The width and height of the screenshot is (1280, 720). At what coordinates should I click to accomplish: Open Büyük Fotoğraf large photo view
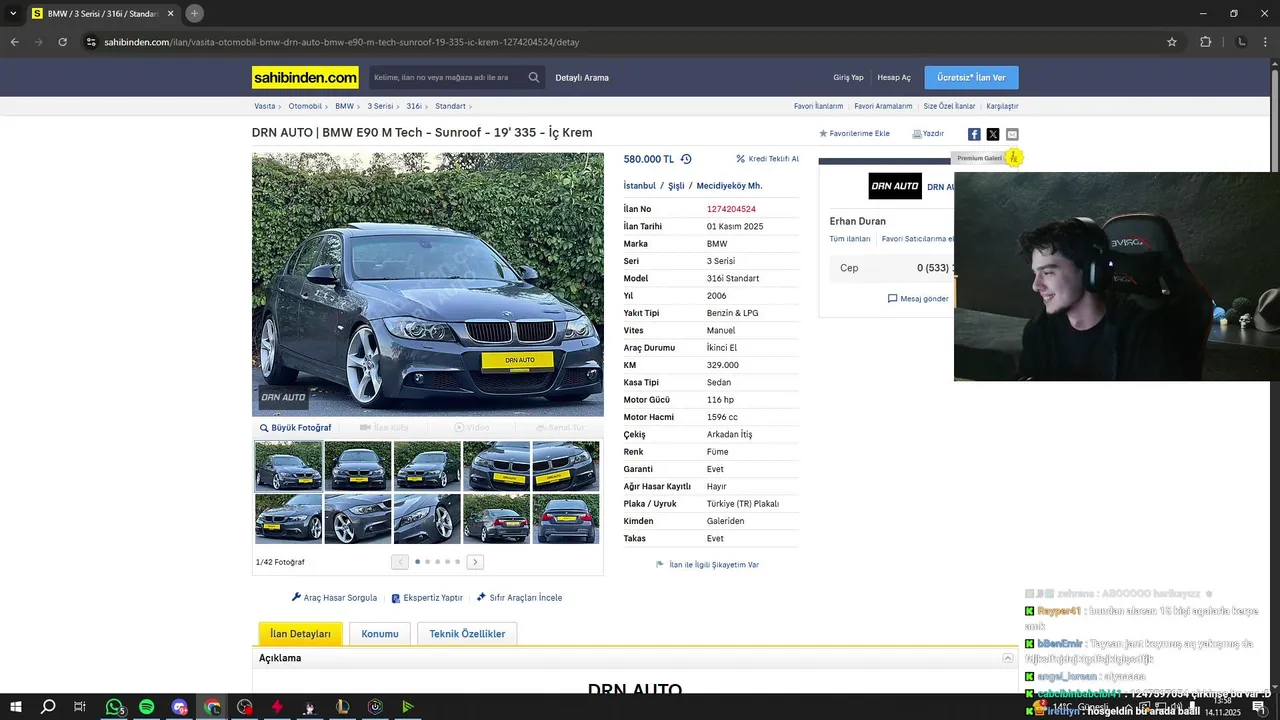(295, 428)
